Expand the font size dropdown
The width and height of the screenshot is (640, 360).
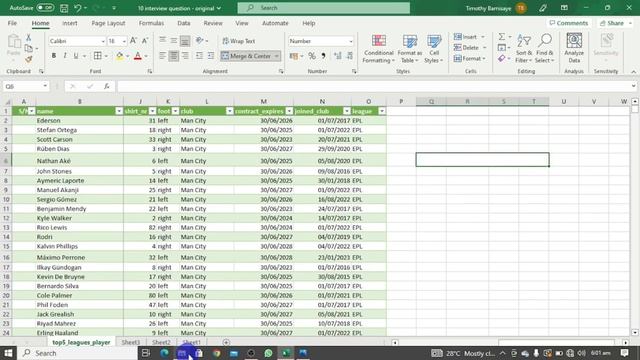click(x=124, y=41)
